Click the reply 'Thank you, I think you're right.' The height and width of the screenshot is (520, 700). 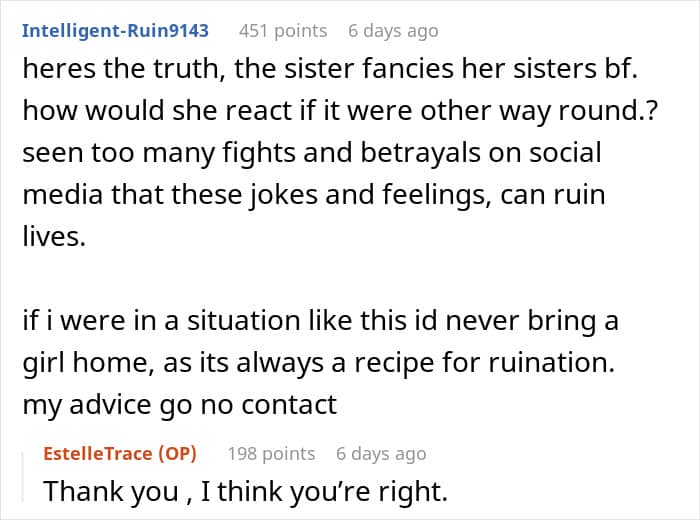tap(246, 492)
